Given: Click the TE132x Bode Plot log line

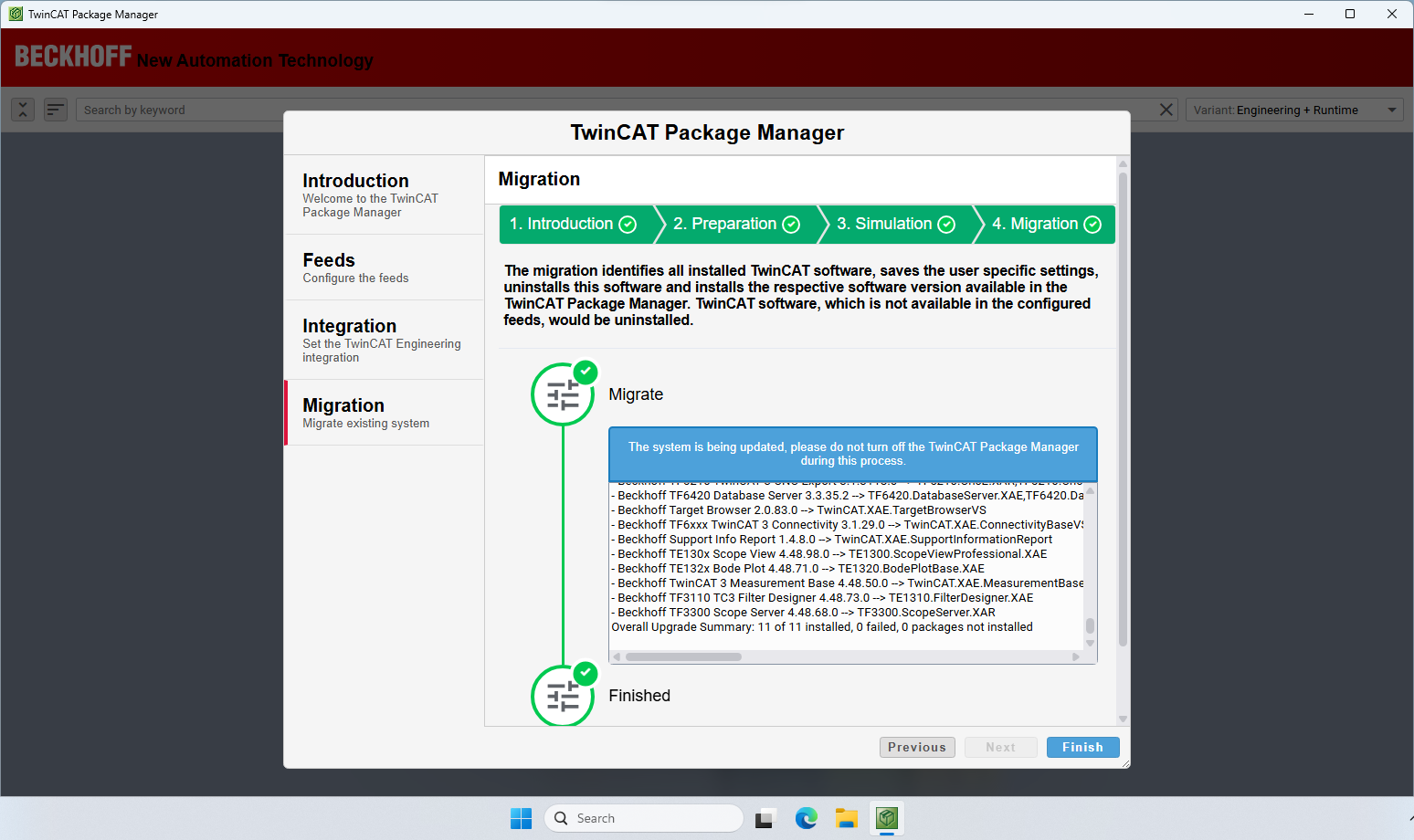Looking at the screenshot, I should [798, 569].
